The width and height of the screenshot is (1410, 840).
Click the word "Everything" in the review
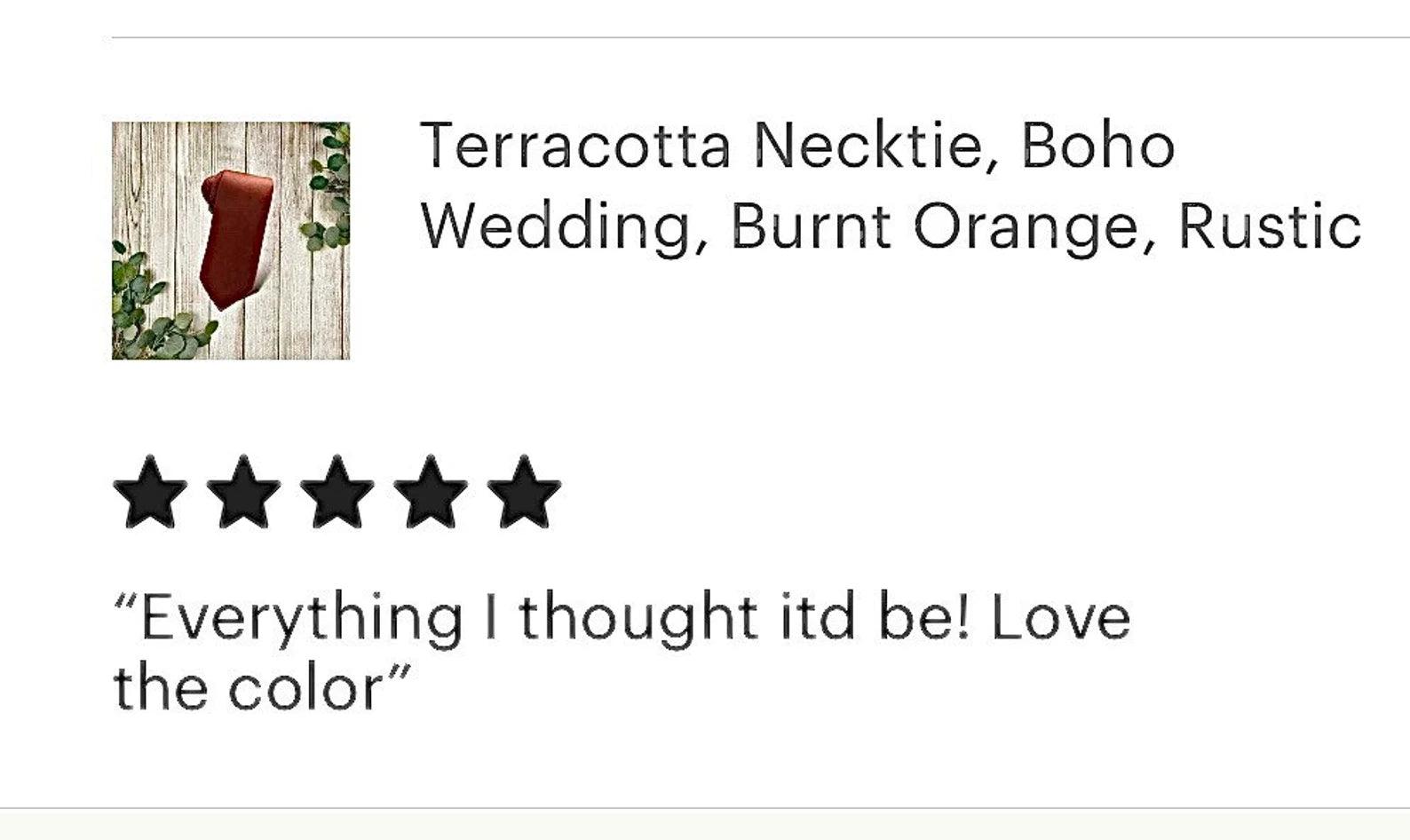pos(302,618)
